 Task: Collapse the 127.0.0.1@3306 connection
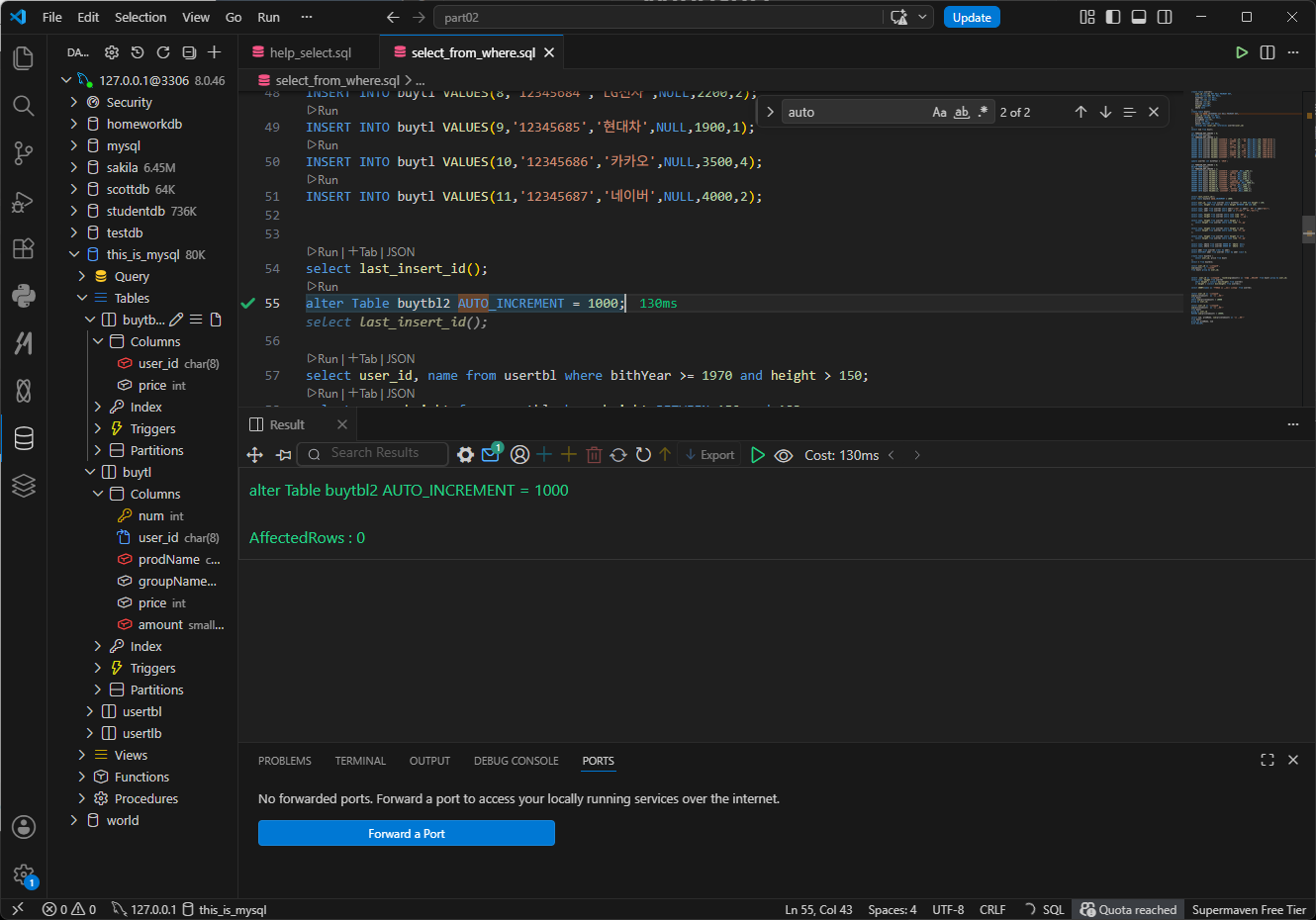coord(66,80)
